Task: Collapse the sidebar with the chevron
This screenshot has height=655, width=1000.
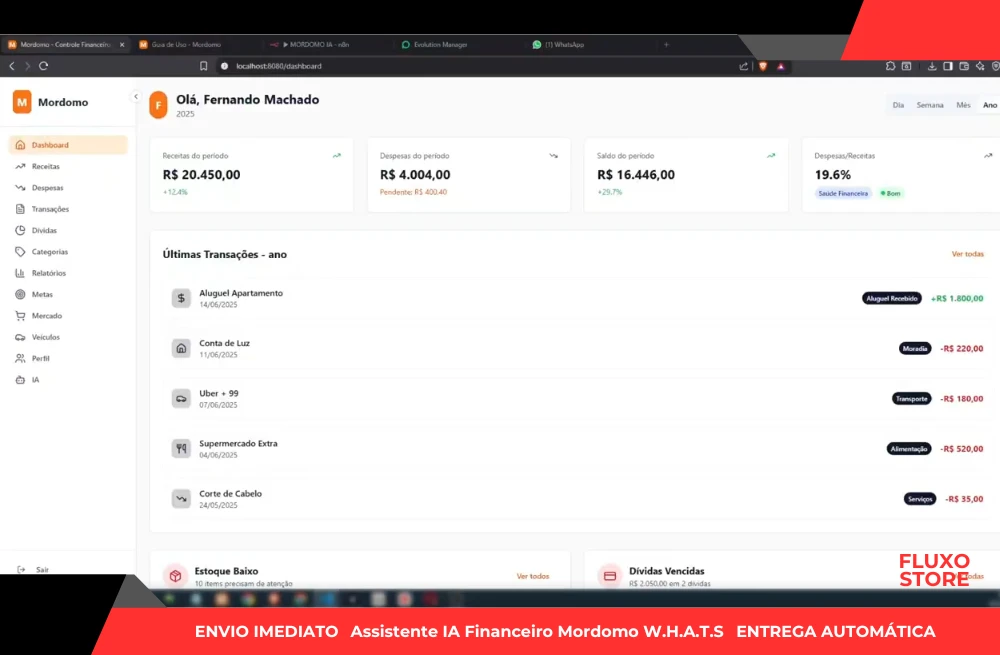Action: 136,96
